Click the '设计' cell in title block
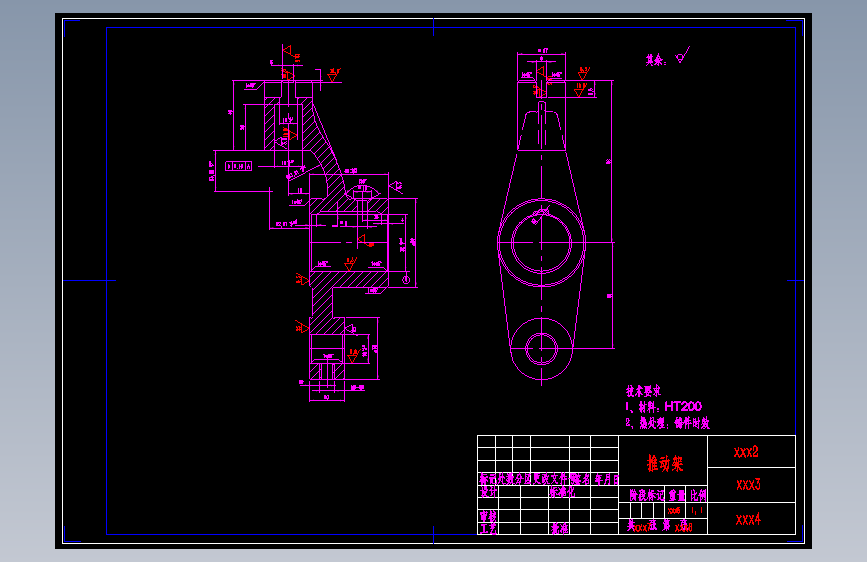 coord(488,492)
